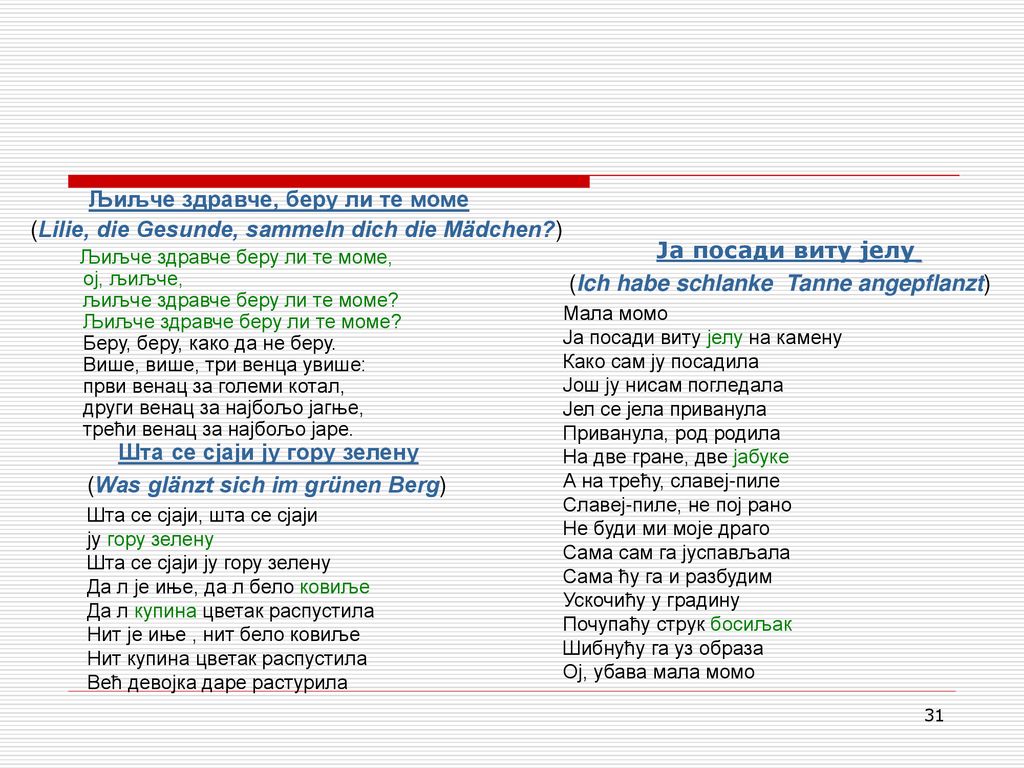The image size is (1024, 768).
Task: Click the green word 'купина'
Action: pos(165,611)
